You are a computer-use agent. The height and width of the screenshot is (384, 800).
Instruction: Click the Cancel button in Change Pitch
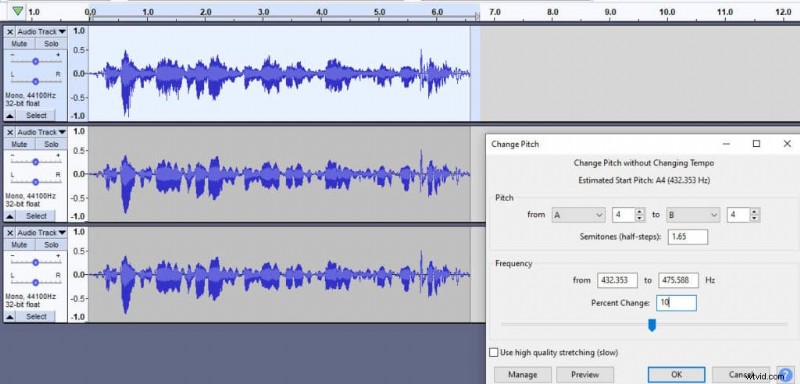pyautogui.click(x=740, y=375)
